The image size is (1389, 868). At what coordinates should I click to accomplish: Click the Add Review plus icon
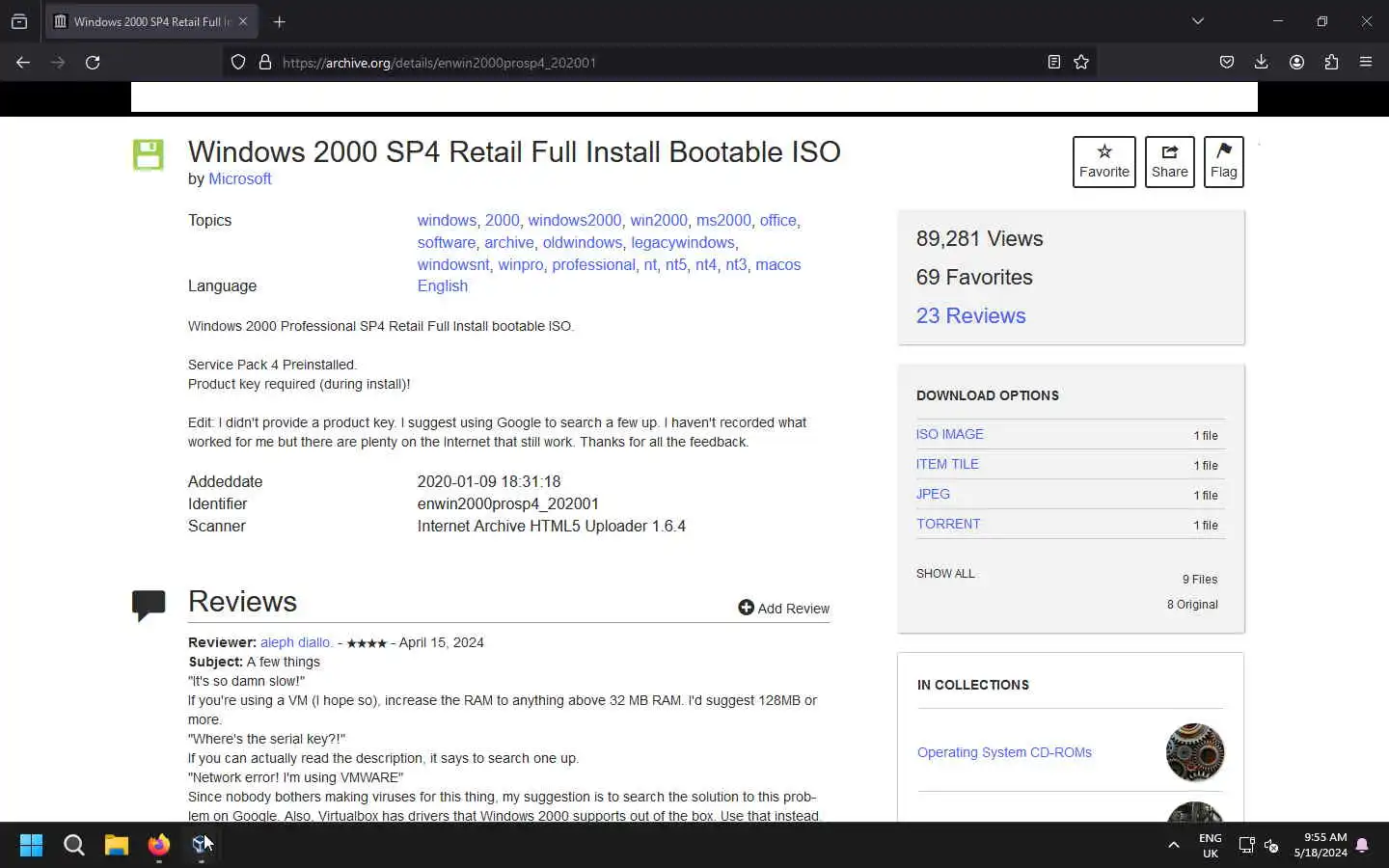[746, 608]
